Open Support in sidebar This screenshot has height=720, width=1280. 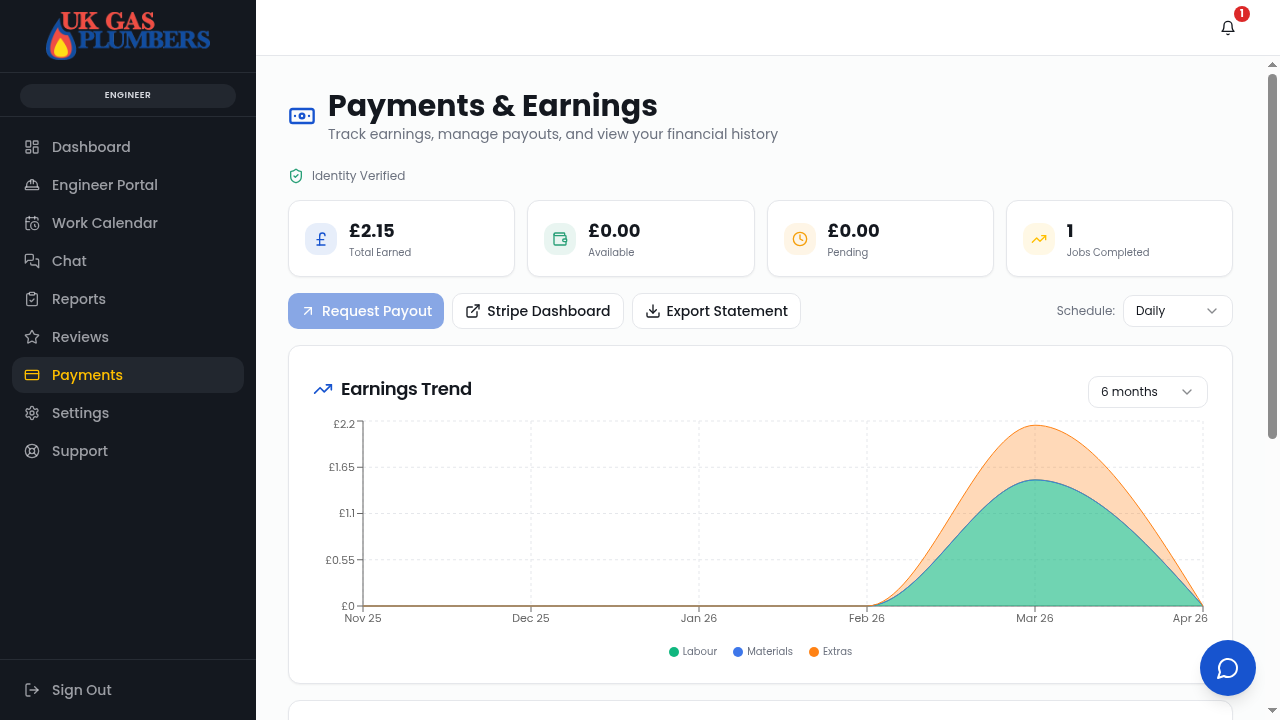[128, 451]
